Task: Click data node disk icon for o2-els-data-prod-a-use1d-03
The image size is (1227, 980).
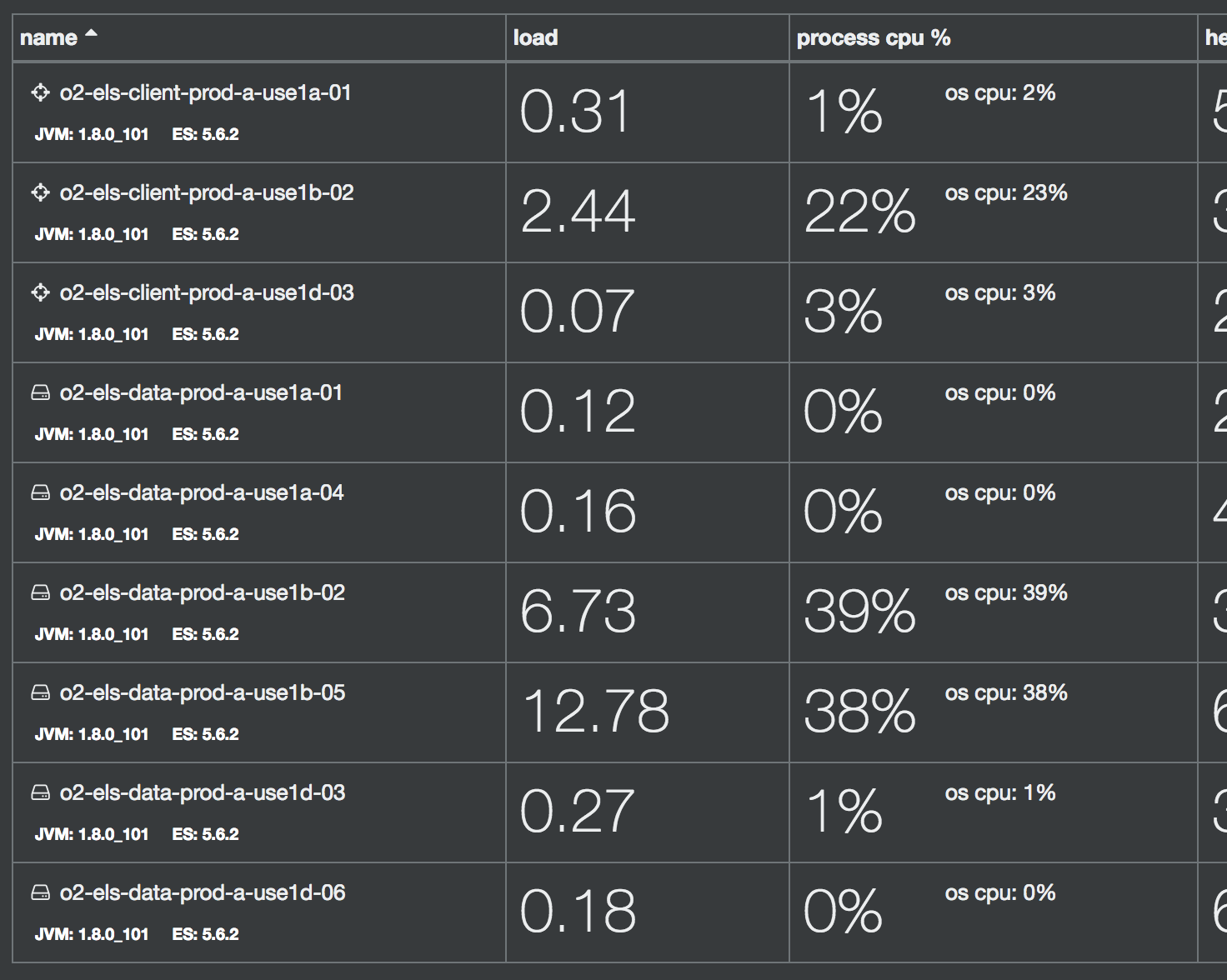Action: (x=40, y=792)
